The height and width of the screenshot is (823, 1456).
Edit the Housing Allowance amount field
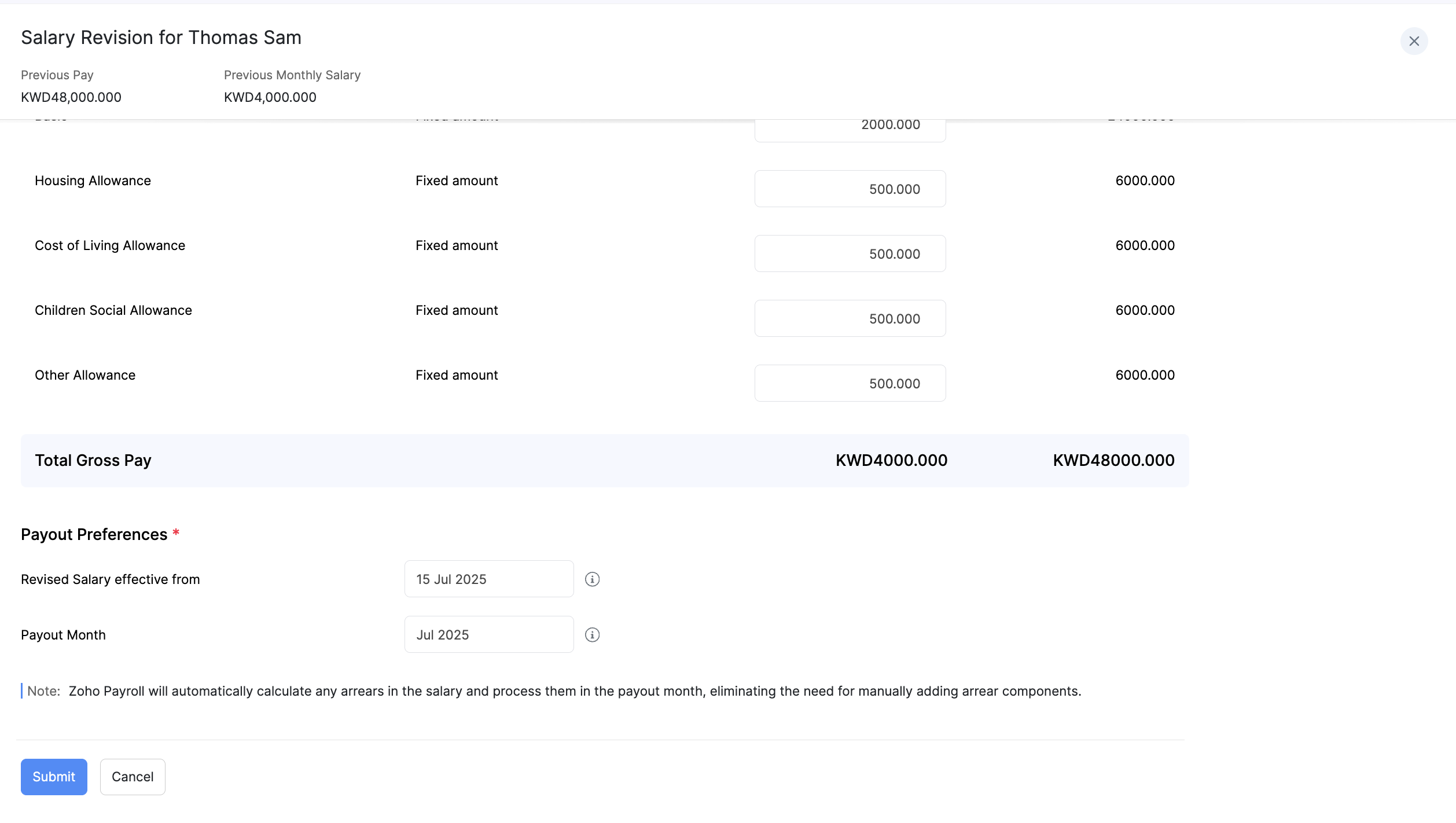tap(850, 189)
